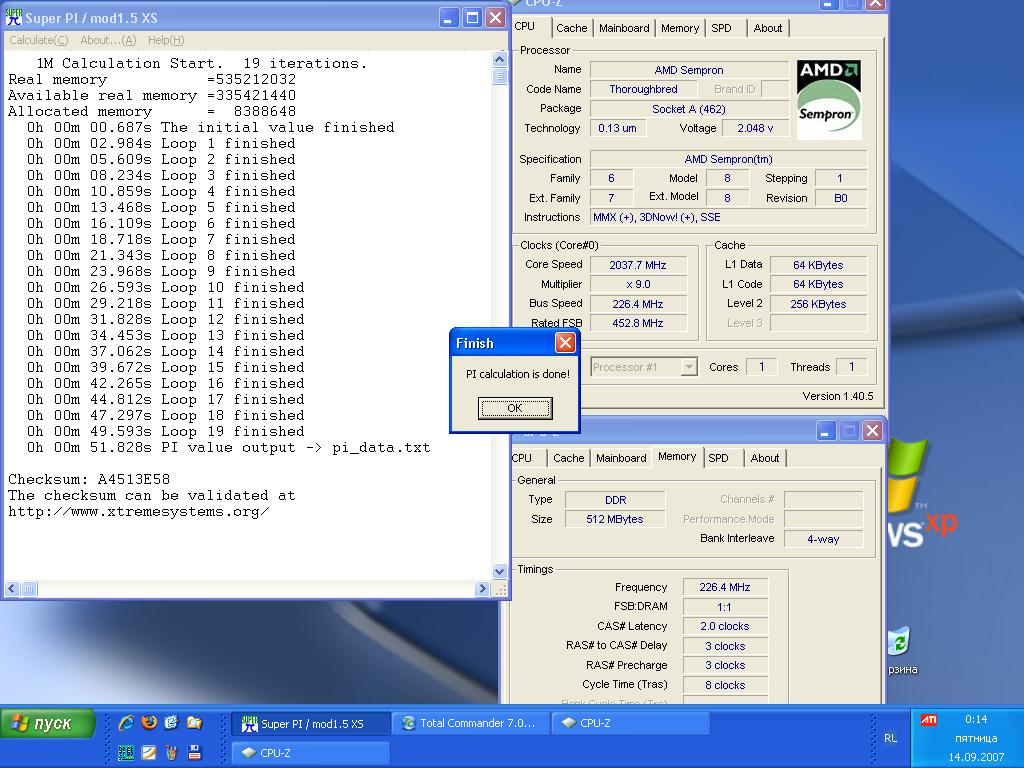Open the About menu in Super PI
The width and height of the screenshot is (1024, 768).
(108, 40)
